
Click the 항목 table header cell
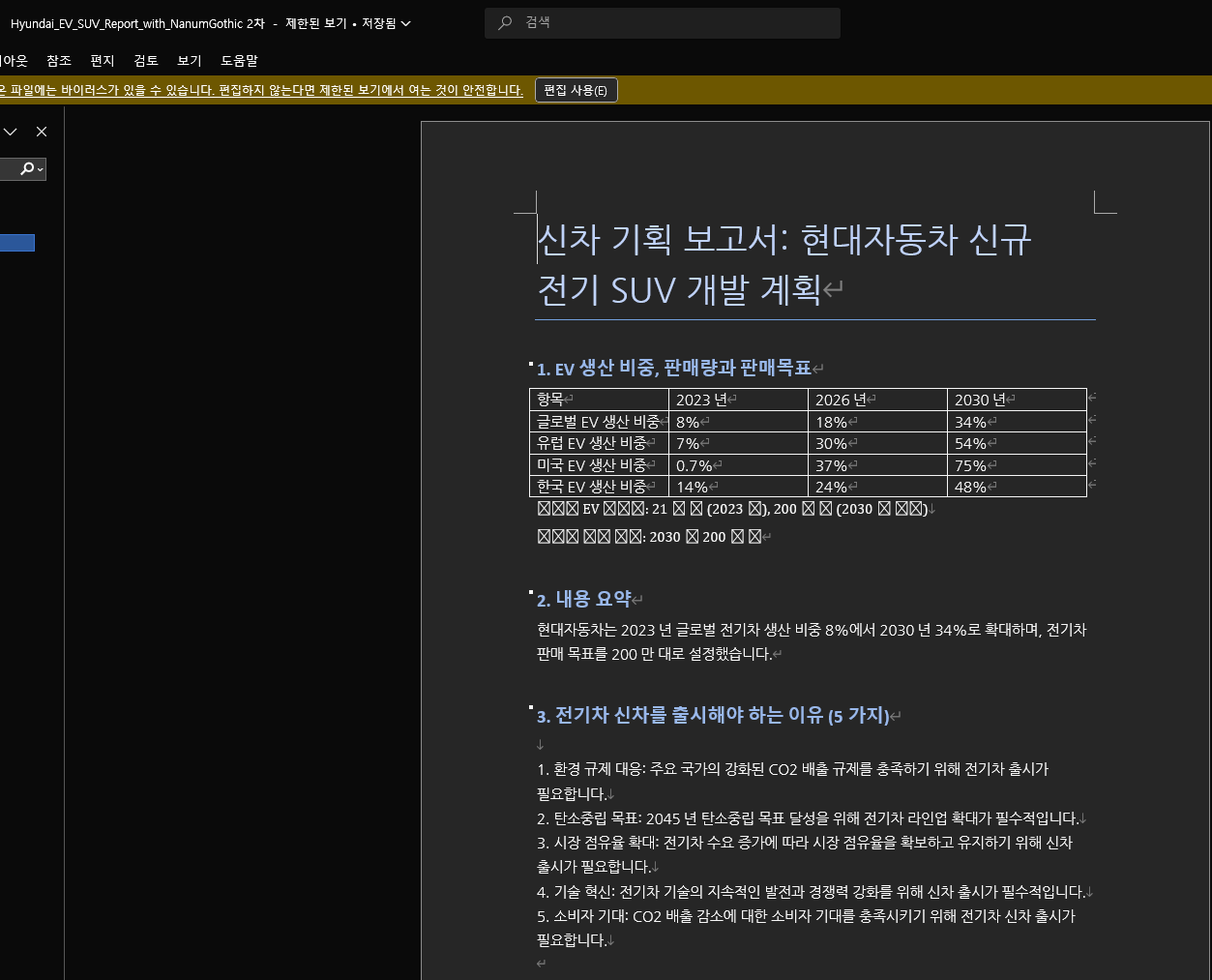click(599, 400)
